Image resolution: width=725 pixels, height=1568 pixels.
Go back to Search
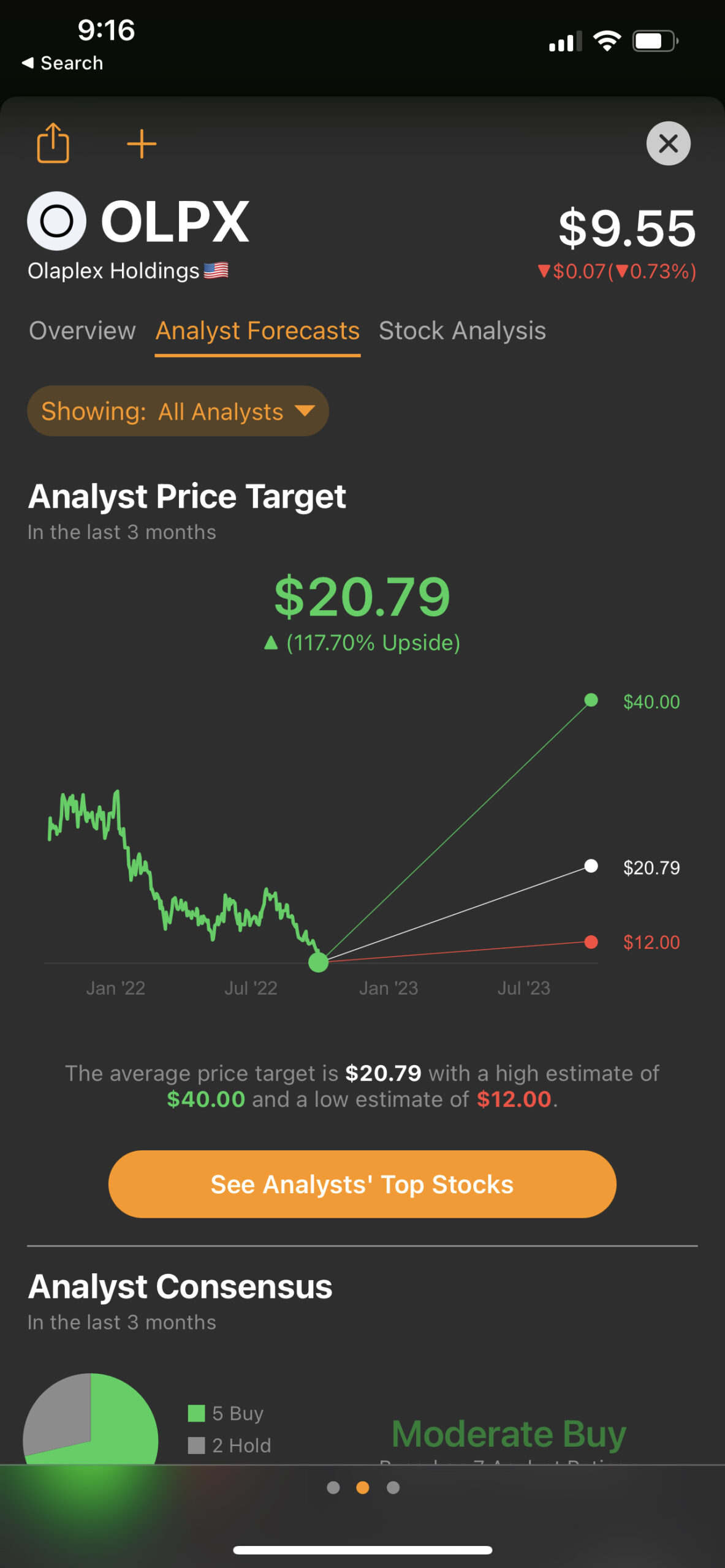tap(62, 63)
